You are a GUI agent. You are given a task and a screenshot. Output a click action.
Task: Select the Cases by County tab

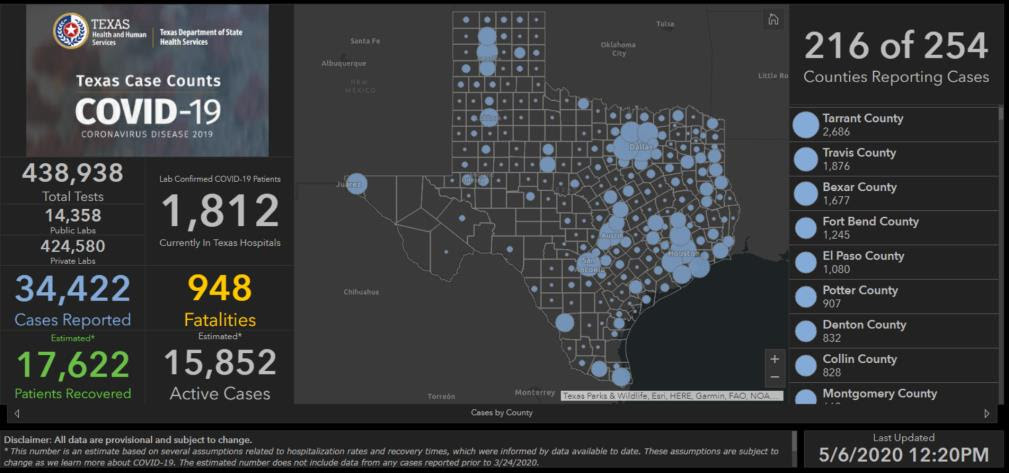tap(502, 413)
